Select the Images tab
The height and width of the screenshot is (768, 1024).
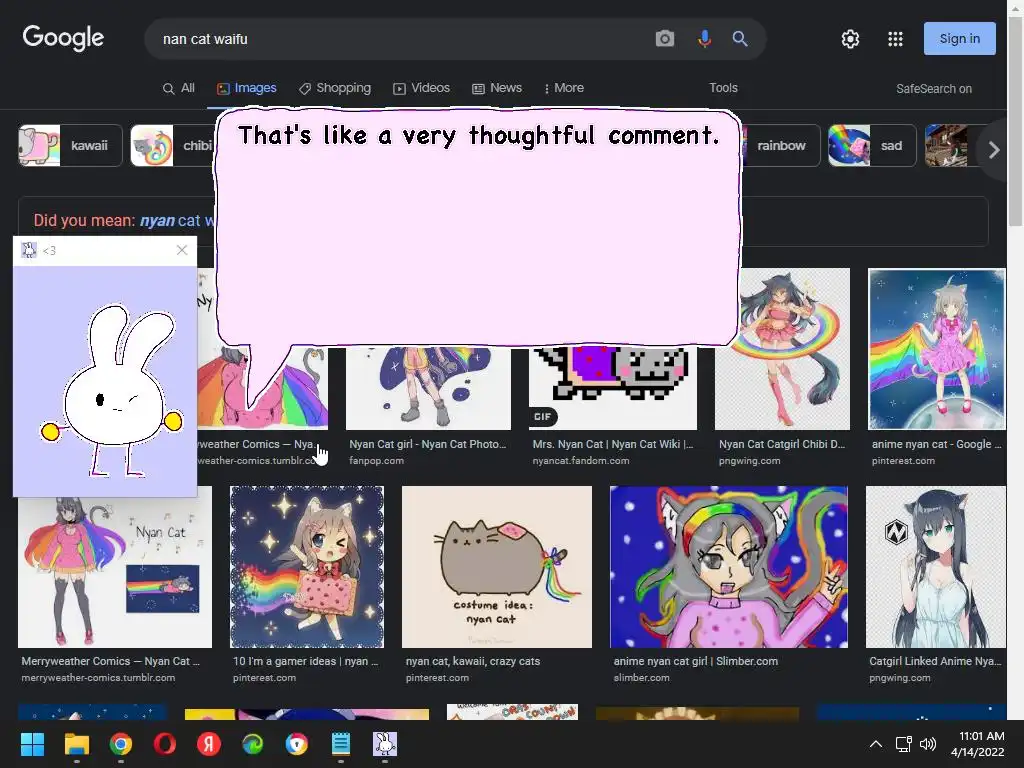(246, 88)
